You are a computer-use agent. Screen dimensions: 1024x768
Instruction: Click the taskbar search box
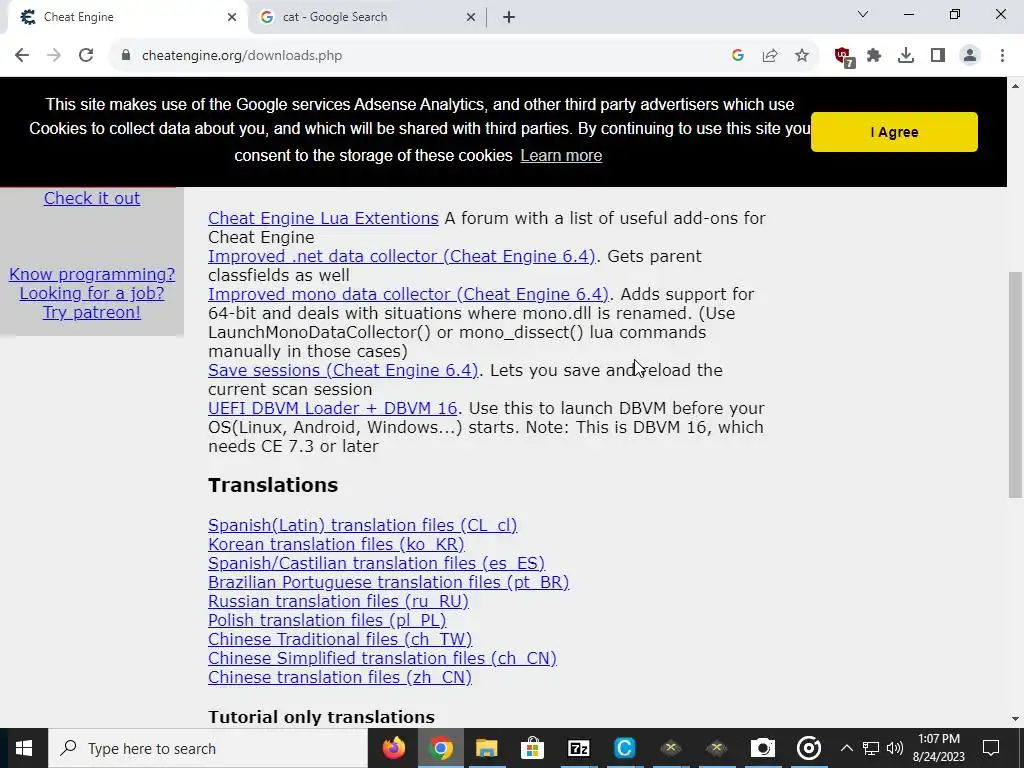(x=208, y=748)
